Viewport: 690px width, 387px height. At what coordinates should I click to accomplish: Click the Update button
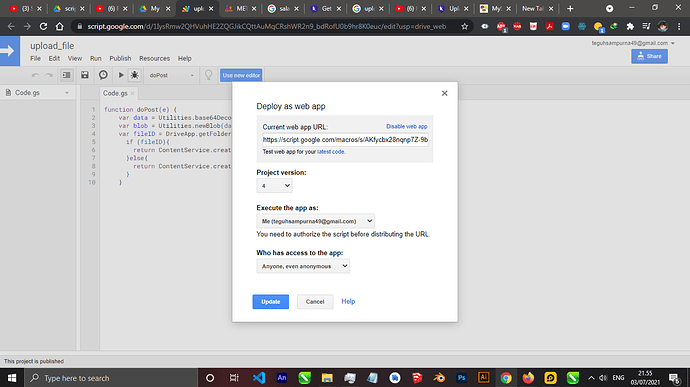point(271,302)
